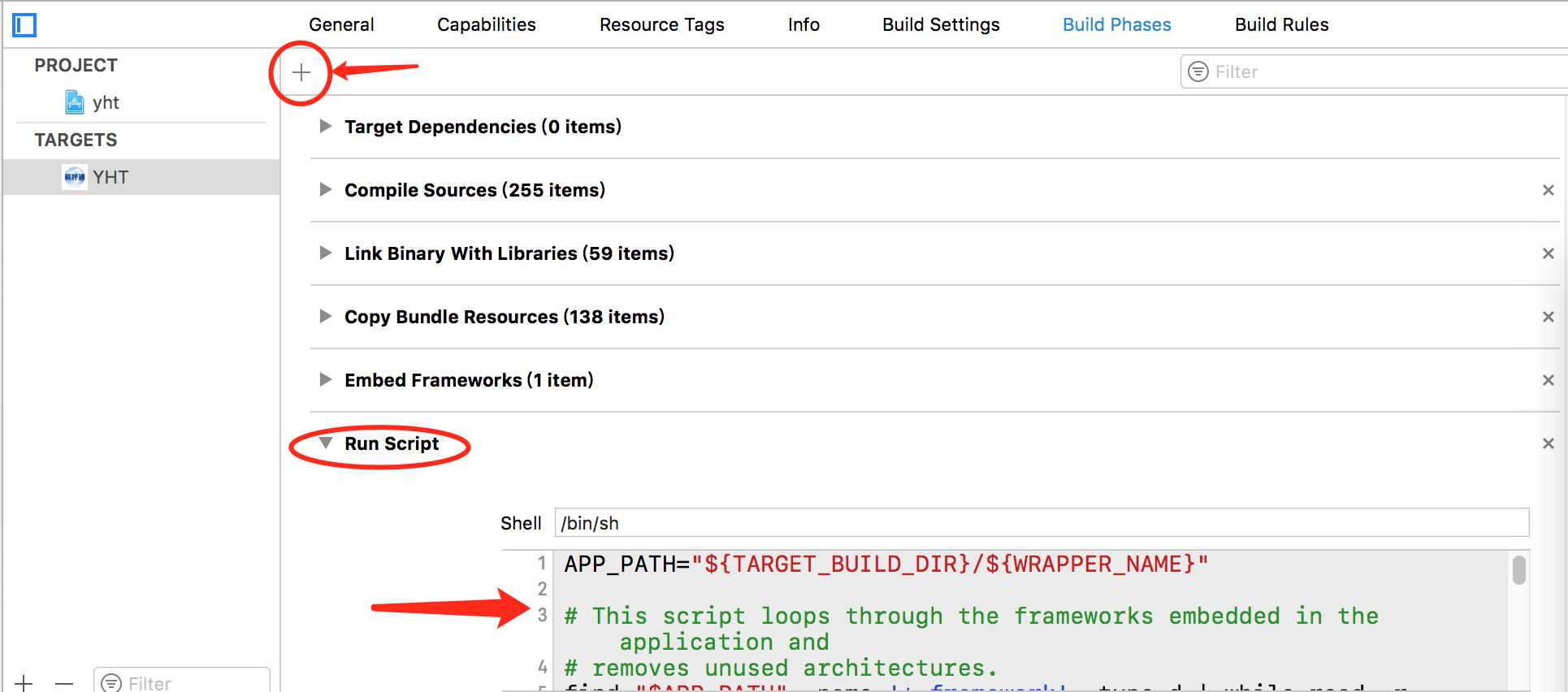Go to Build Settings tab

coord(941,24)
